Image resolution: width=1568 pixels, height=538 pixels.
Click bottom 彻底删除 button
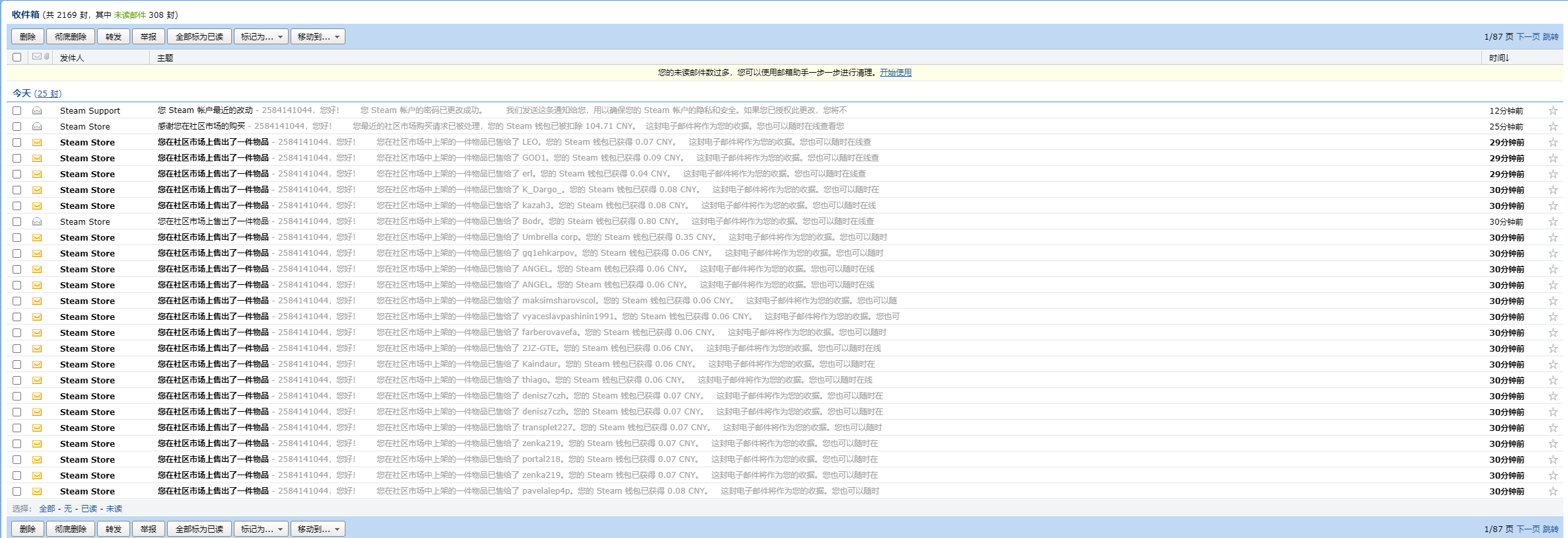pos(71,529)
